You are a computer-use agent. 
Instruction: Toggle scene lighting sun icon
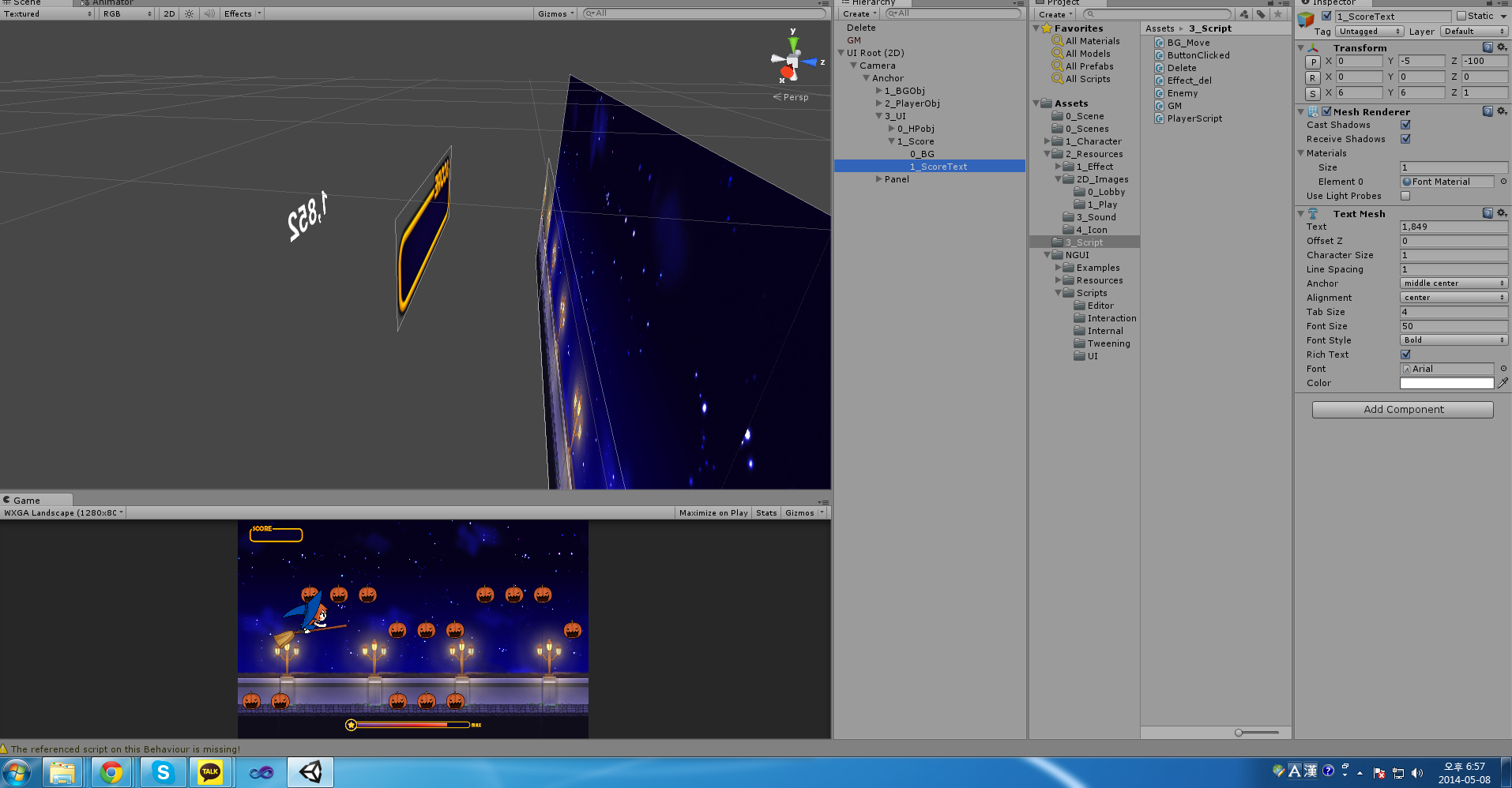(189, 13)
